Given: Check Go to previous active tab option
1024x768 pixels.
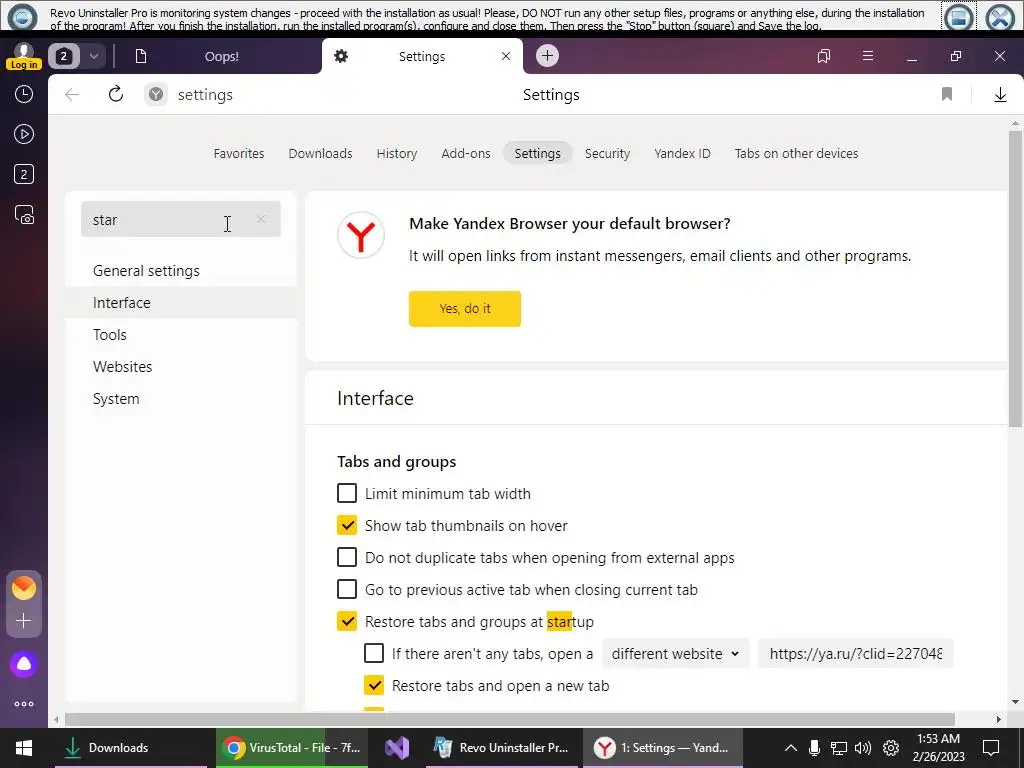Looking at the screenshot, I should pos(347,589).
